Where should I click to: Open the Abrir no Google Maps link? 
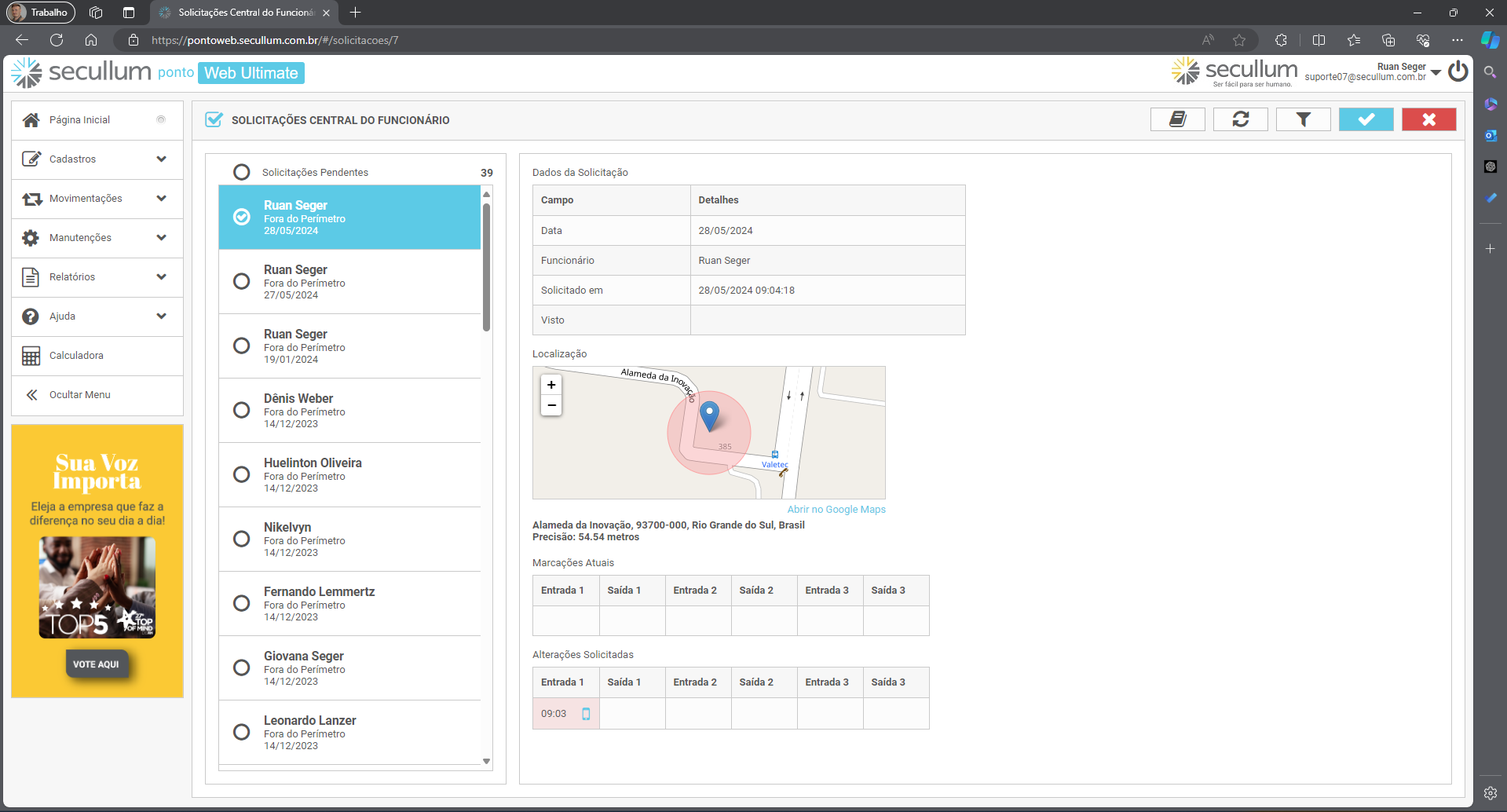coord(836,510)
